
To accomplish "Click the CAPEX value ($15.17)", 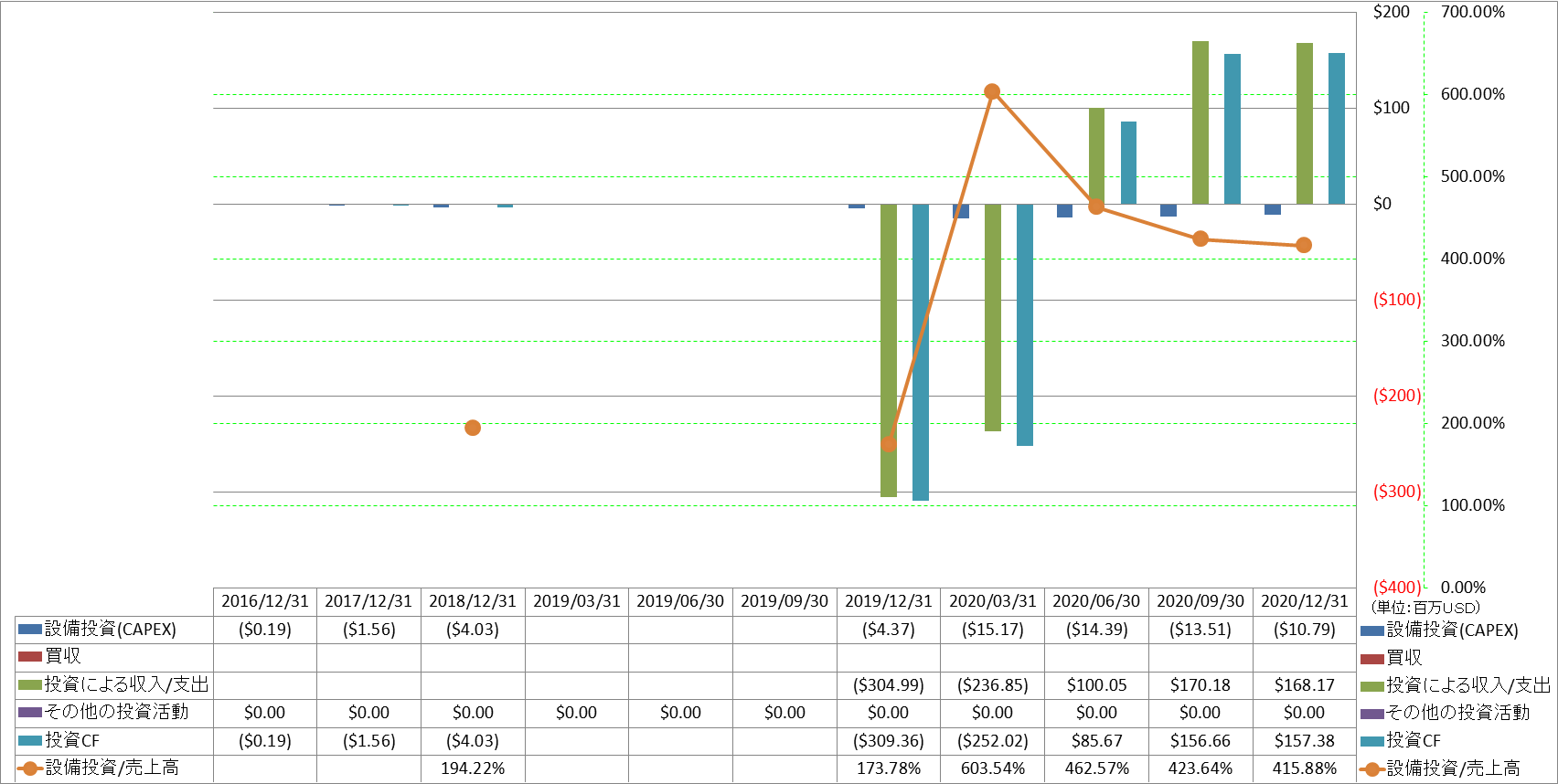I will [x=993, y=630].
